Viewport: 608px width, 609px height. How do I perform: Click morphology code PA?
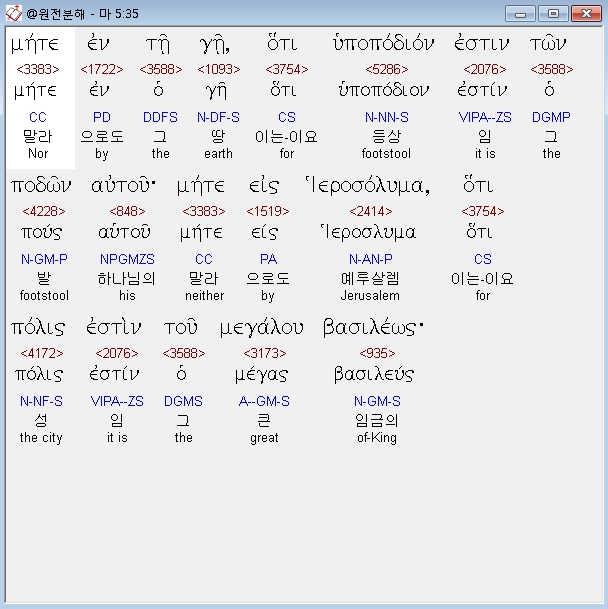268,259
